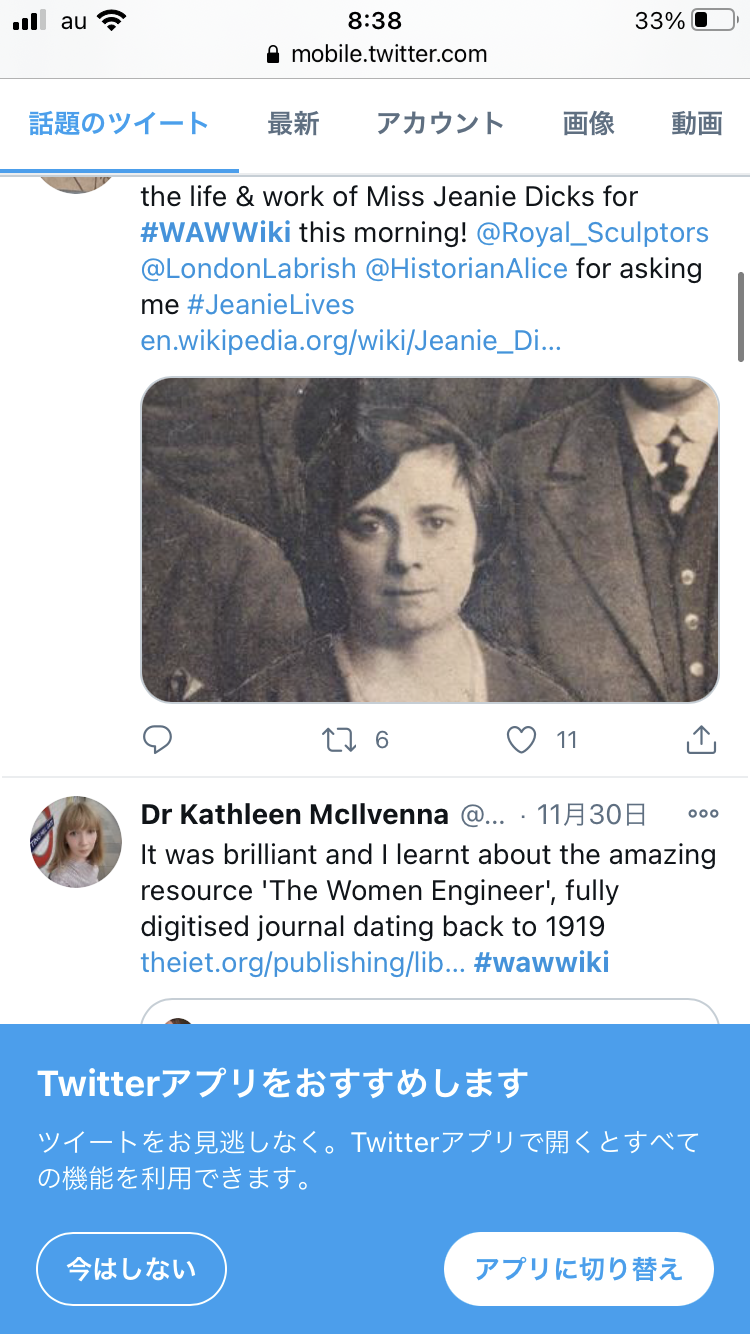Screen dimensions: 750x1334
Task: Open the #WAWWiki hashtag link
Action: pyautogui.click(x=216, y=233)
